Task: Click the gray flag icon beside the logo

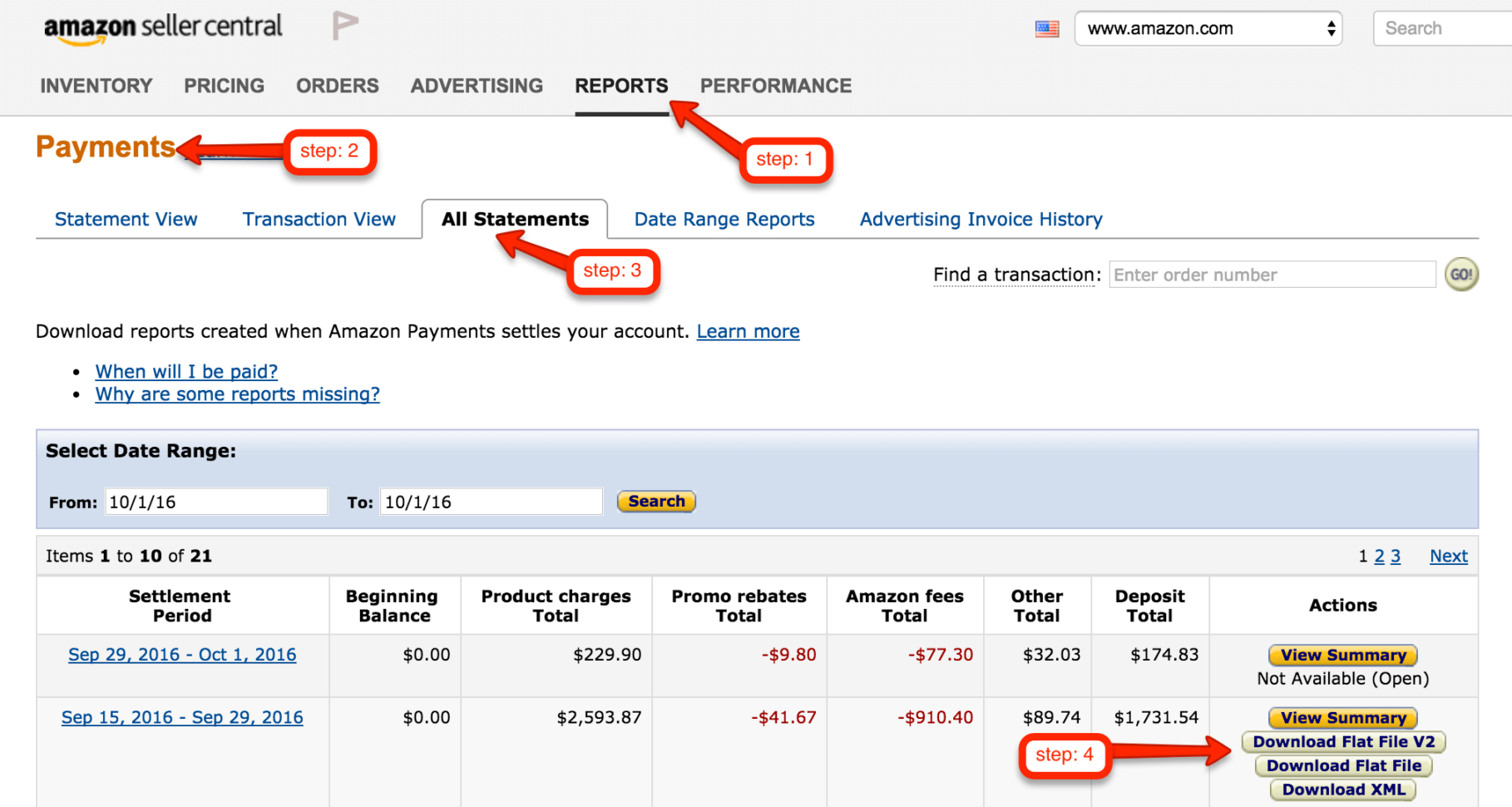Action: click(x=343, y=26)
